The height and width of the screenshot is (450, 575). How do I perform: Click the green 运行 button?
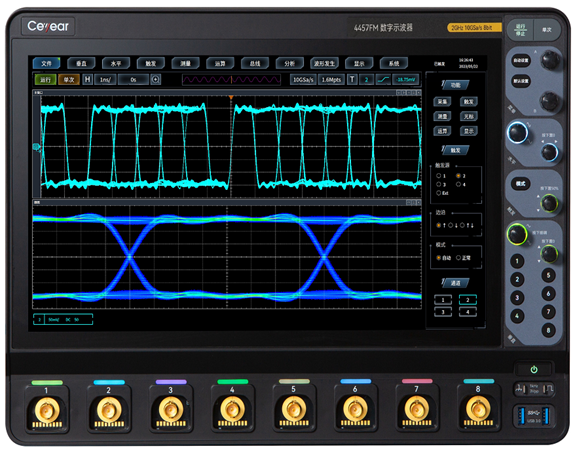tap(45, 79)
